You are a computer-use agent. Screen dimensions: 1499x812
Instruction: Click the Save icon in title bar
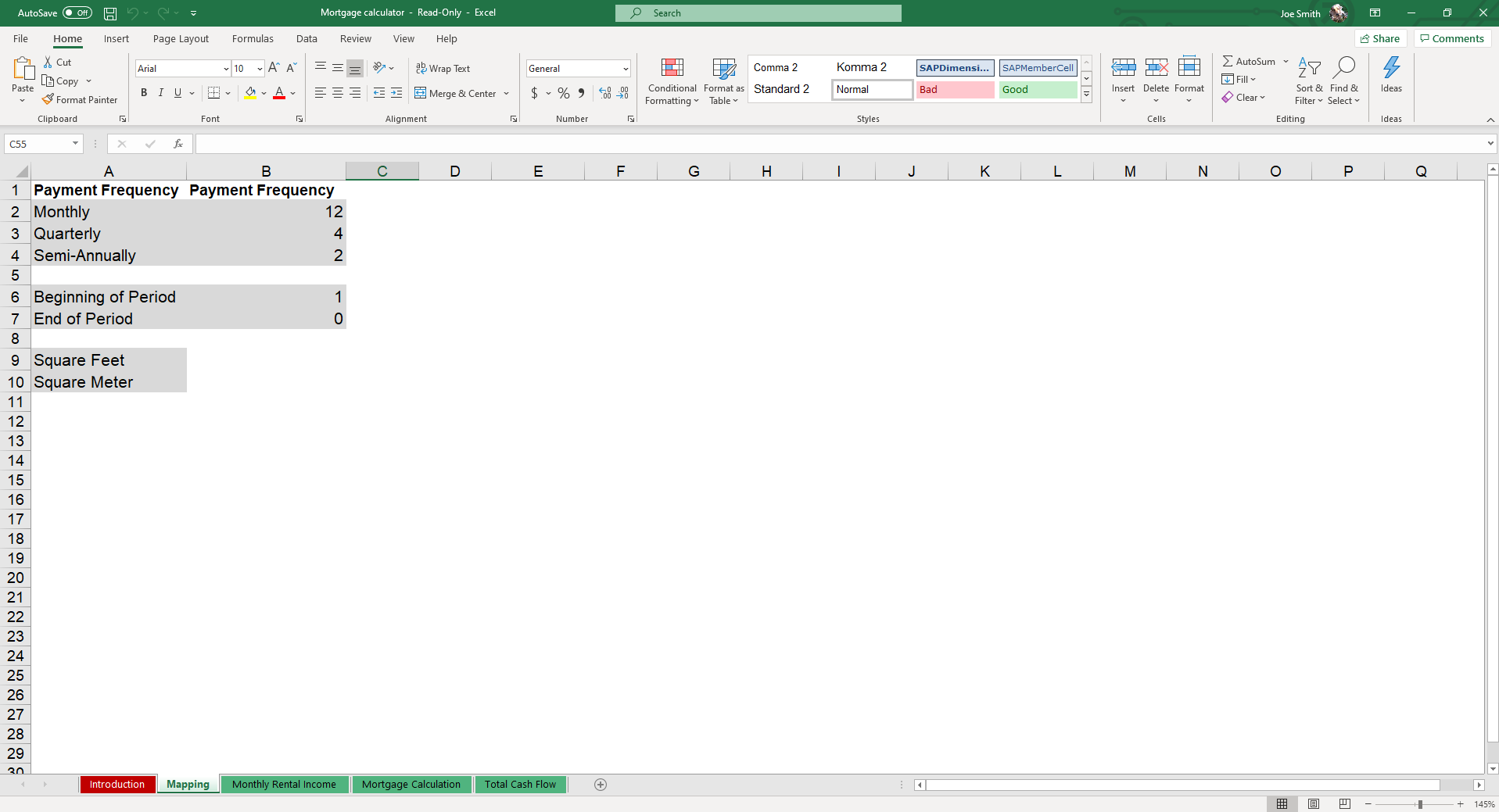110,13
